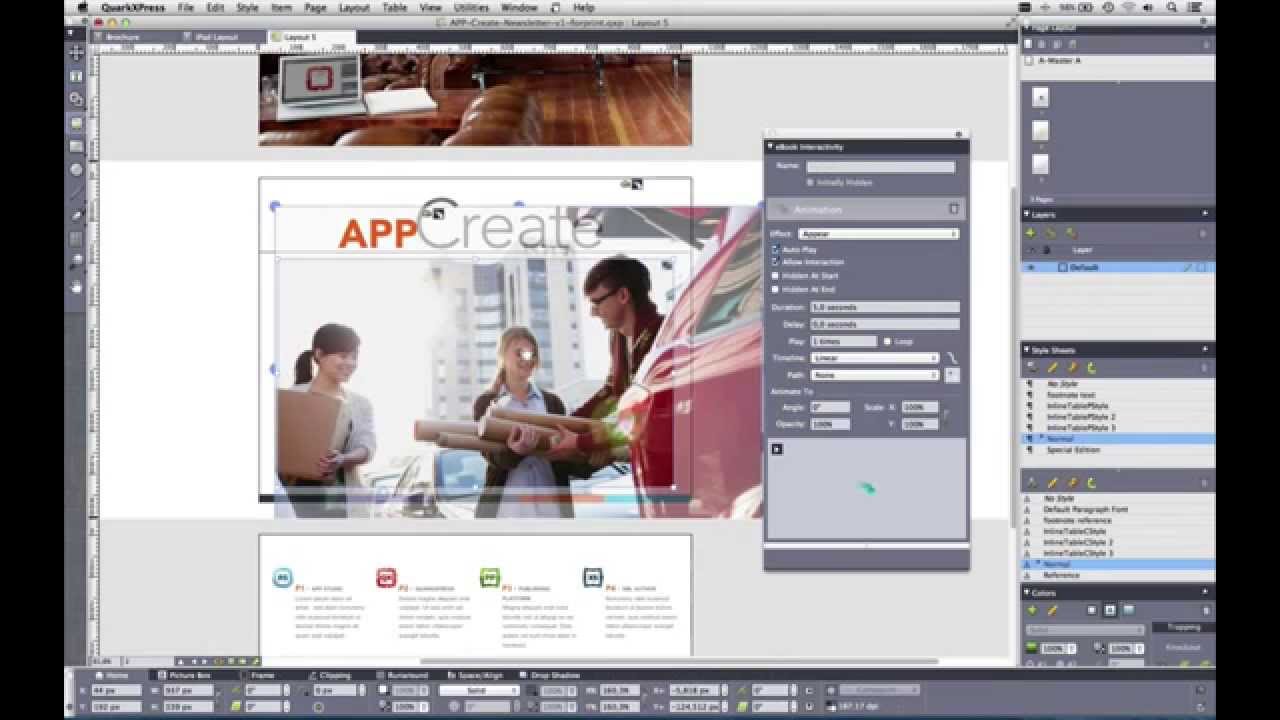Screen dimensions: 1280x720
Task: Add a new layer with plus icon
Action: 1030,232
